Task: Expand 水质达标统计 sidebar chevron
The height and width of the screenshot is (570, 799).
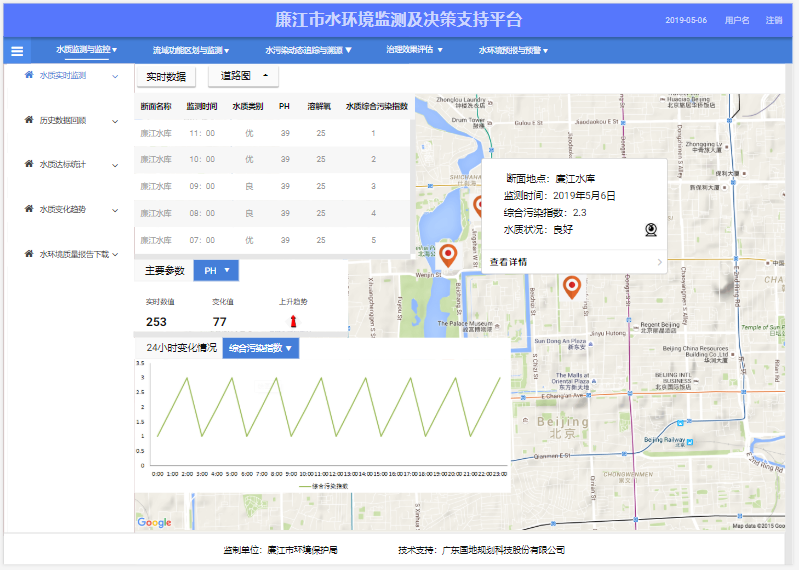Action: click(x=115, y=166)
